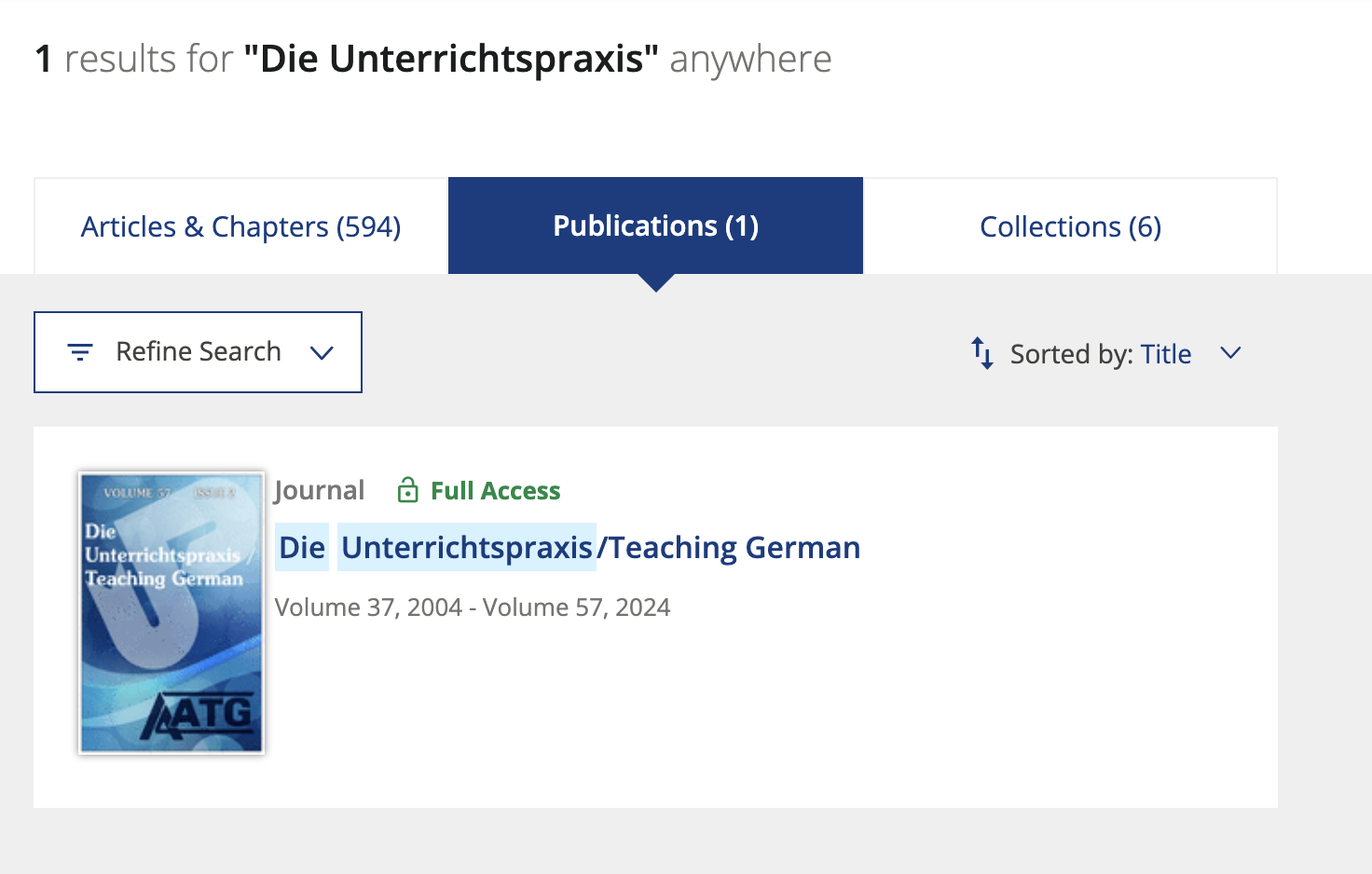
Task: Click the green Full Access padlock icon
Action: pos(407,490)
